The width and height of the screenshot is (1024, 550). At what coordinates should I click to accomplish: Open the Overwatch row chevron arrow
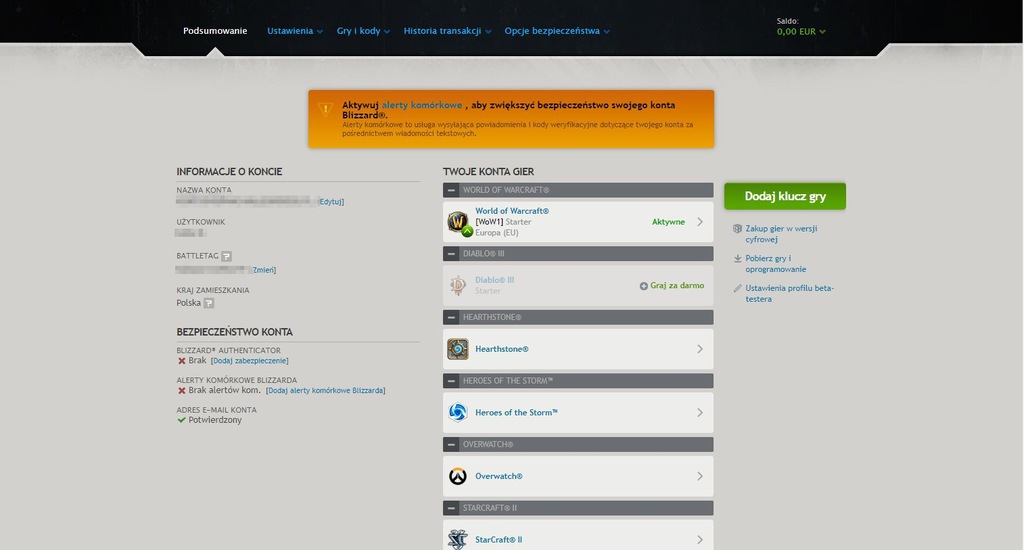point(700,476)
